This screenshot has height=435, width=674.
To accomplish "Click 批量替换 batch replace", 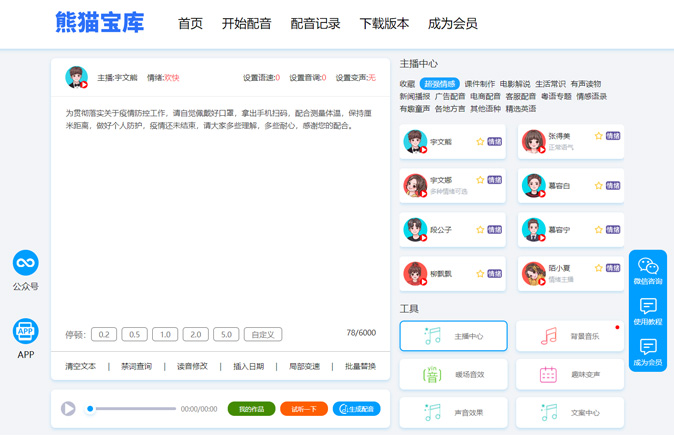I will [x=360, y=366].
